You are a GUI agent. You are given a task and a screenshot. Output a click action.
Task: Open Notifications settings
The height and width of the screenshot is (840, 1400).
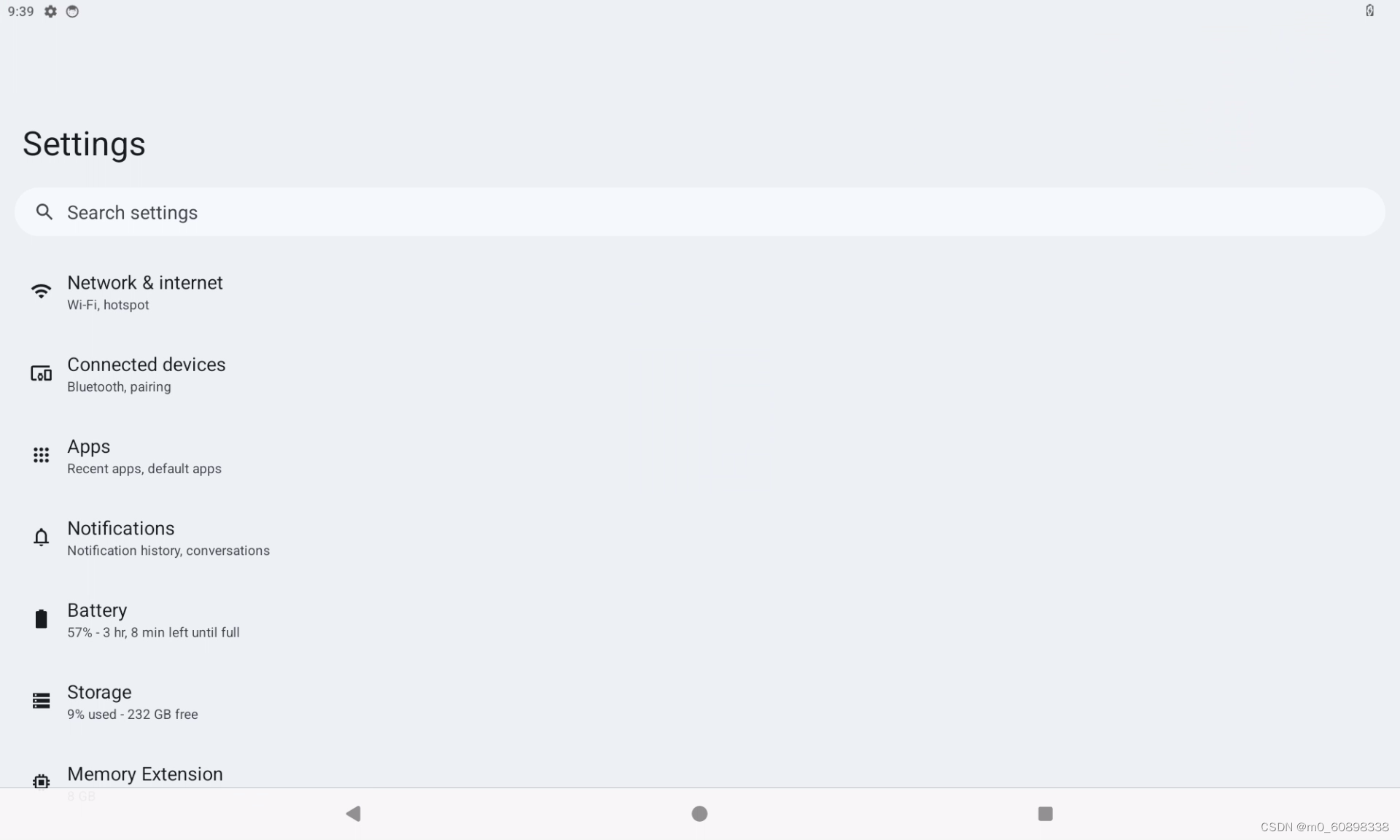120,537
